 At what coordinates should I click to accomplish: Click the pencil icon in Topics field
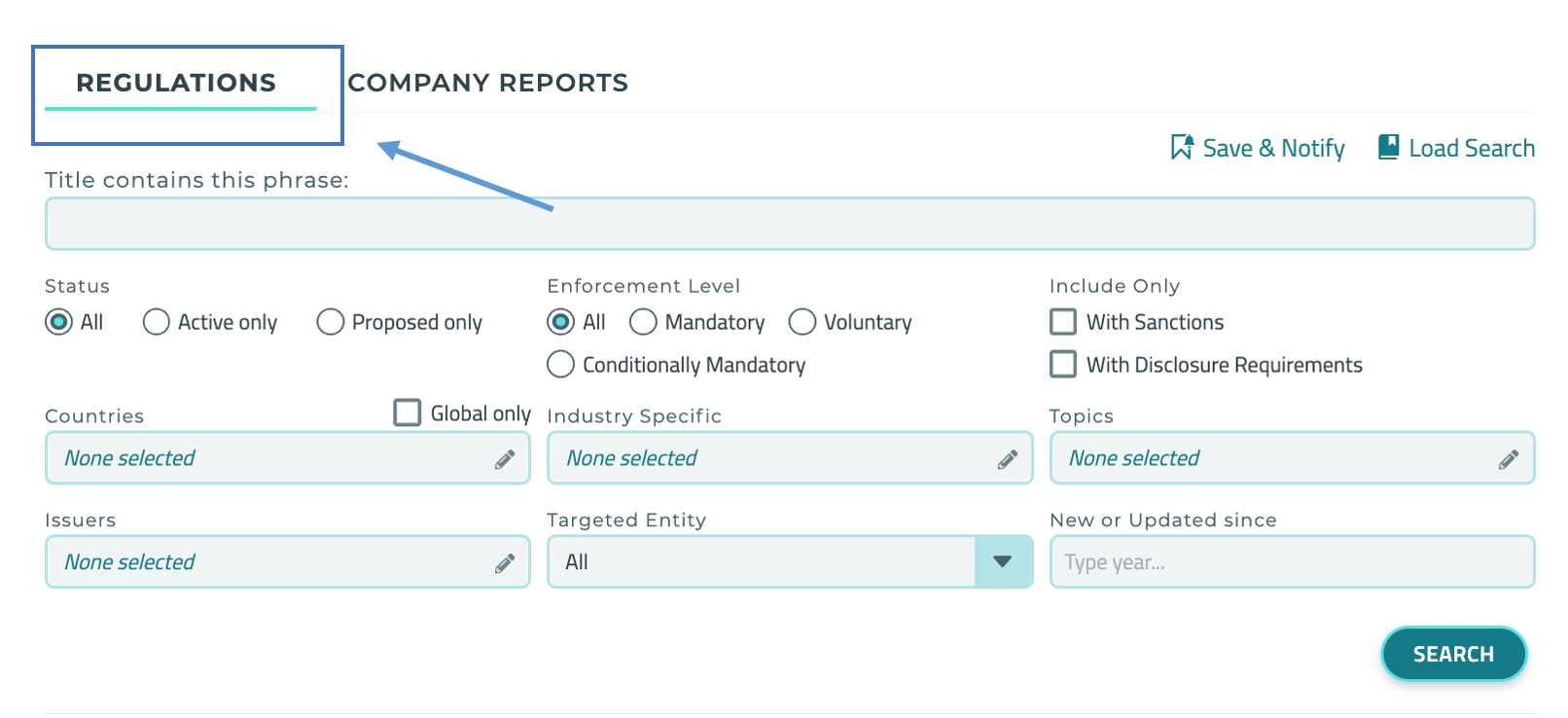click(1509, 459)
